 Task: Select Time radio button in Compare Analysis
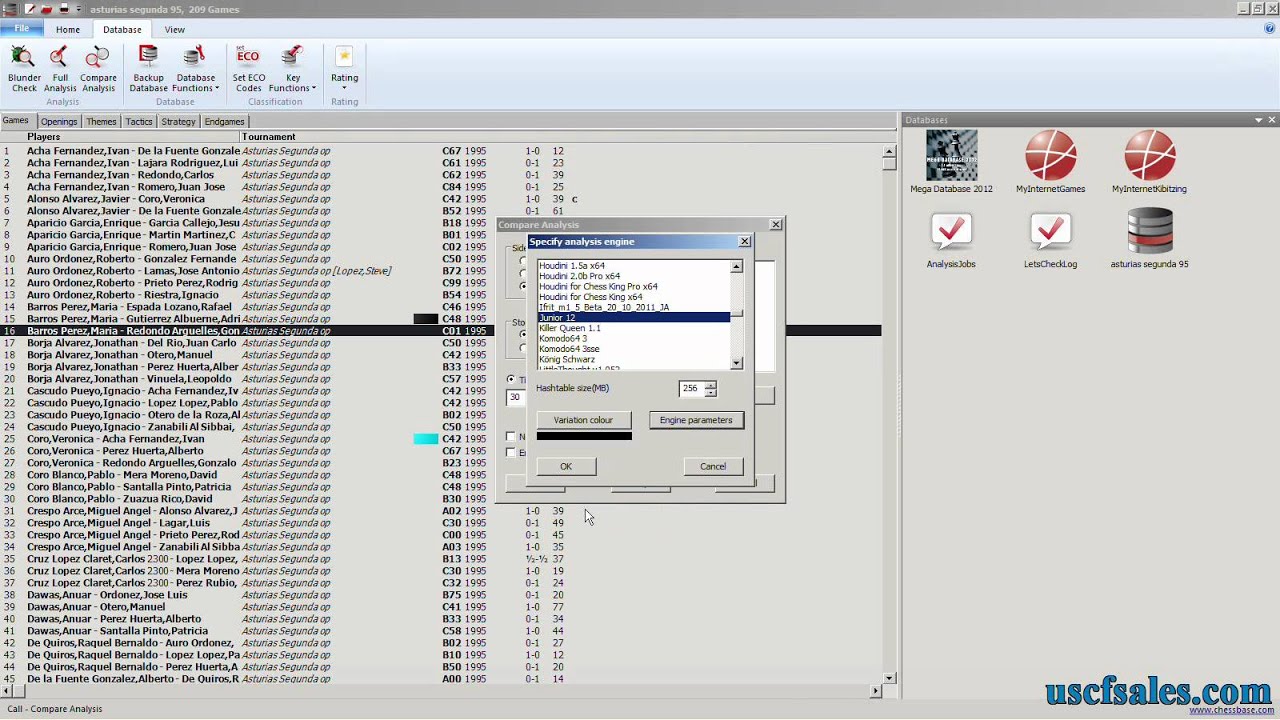click(511, 379)
